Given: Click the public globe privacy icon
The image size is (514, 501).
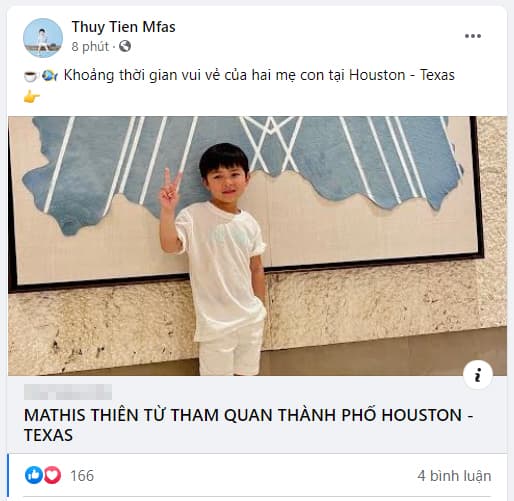Looking at the screenshot, I should tap(125, 46).
